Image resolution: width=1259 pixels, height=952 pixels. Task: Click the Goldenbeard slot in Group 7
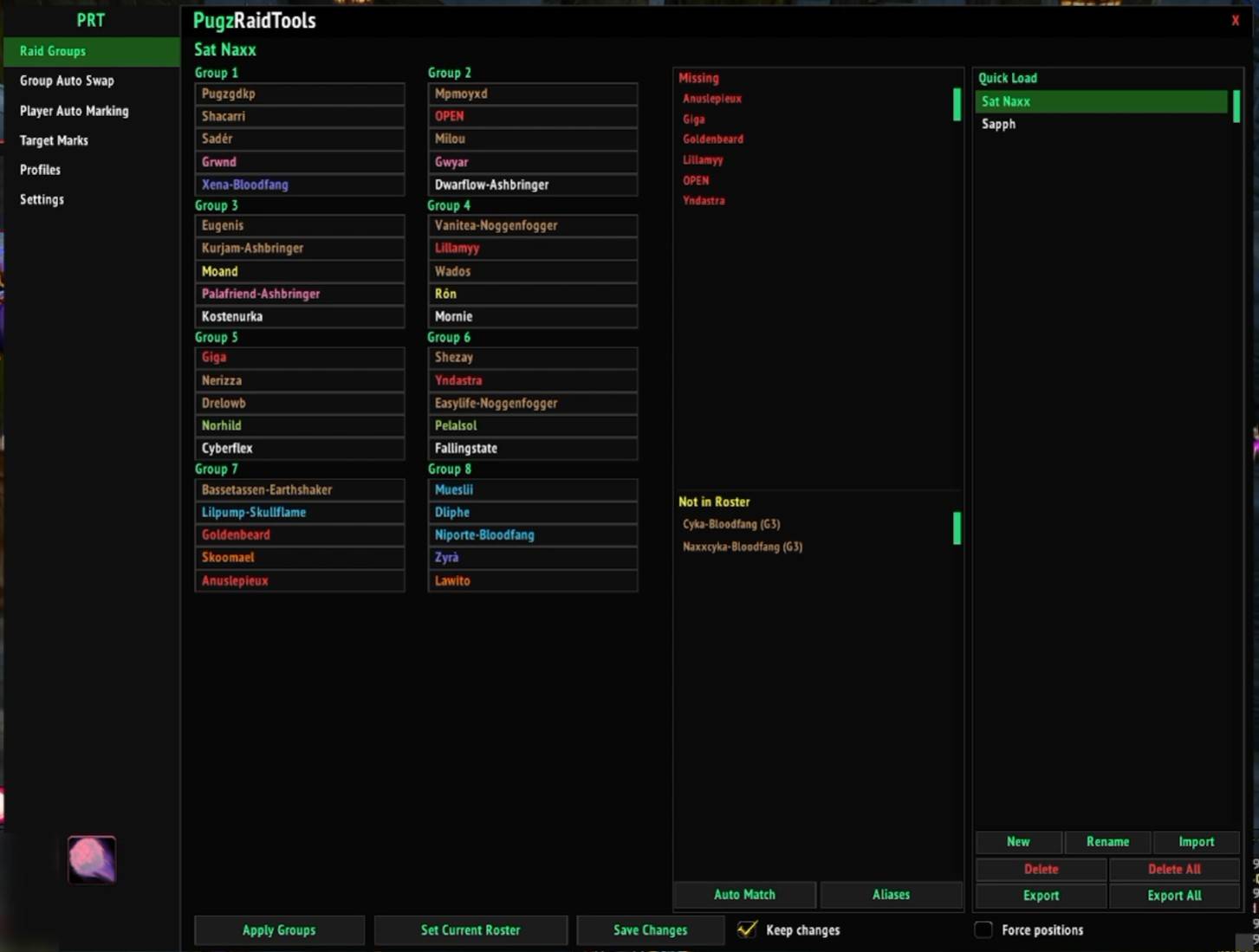300,534
